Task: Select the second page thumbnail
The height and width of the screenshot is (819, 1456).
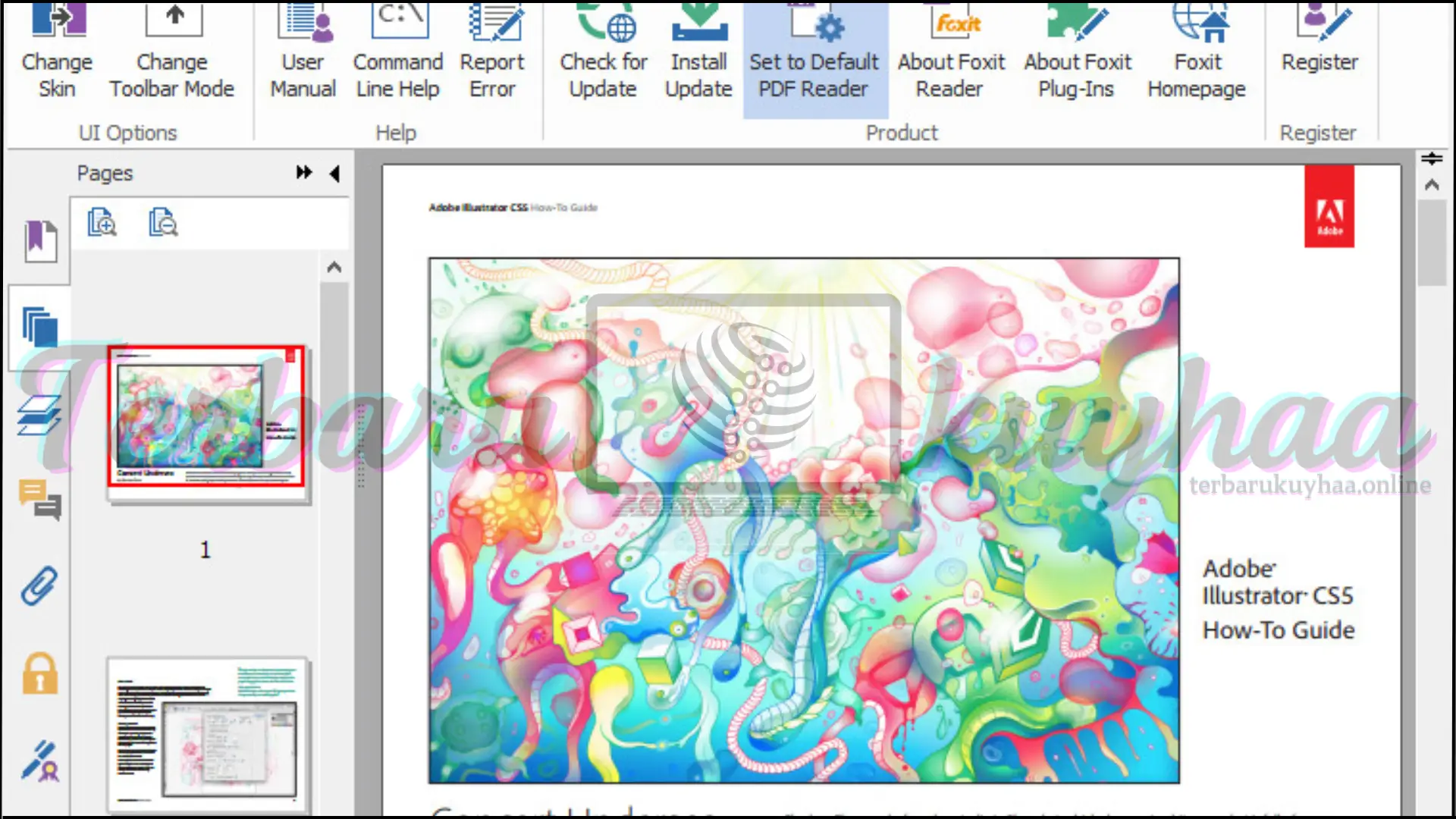Action: coord(208,736)
